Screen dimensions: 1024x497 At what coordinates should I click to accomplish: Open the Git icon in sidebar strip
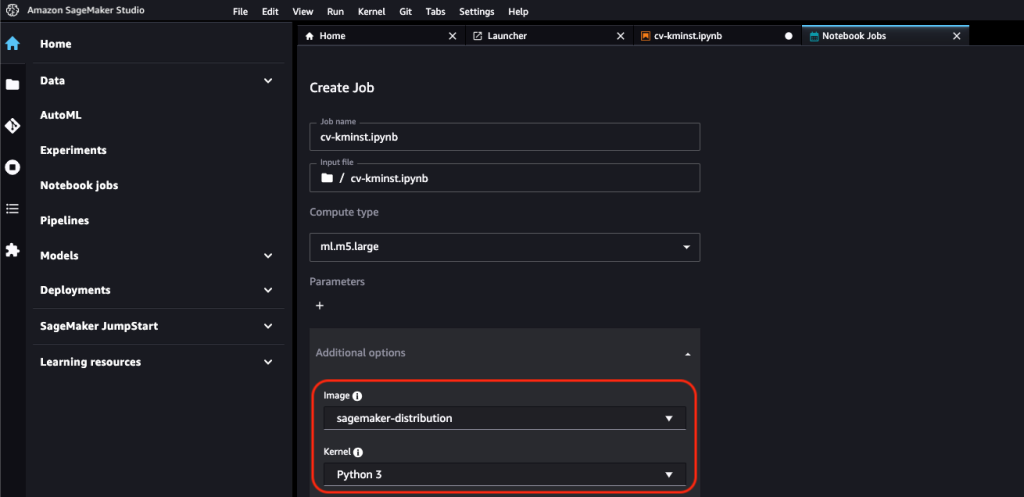(x=12, y=126)
